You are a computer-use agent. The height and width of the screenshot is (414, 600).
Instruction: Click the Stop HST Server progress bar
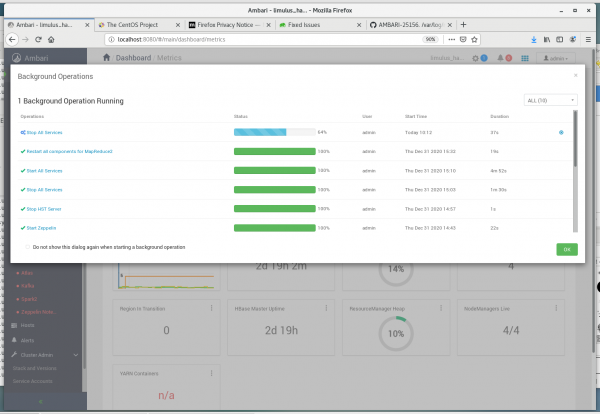[x=274, y=209]
